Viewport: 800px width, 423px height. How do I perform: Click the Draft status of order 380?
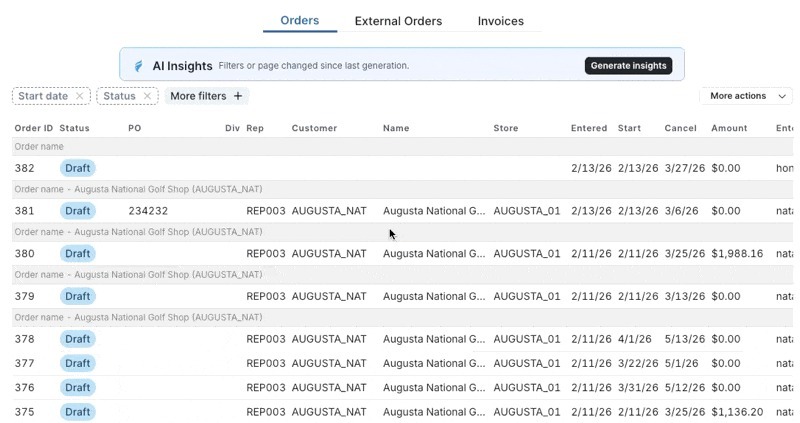(78, 254)
